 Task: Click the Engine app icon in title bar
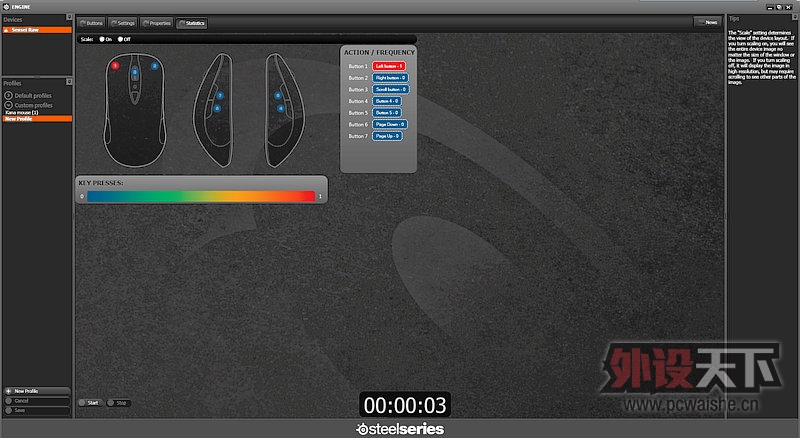(6, 7)
